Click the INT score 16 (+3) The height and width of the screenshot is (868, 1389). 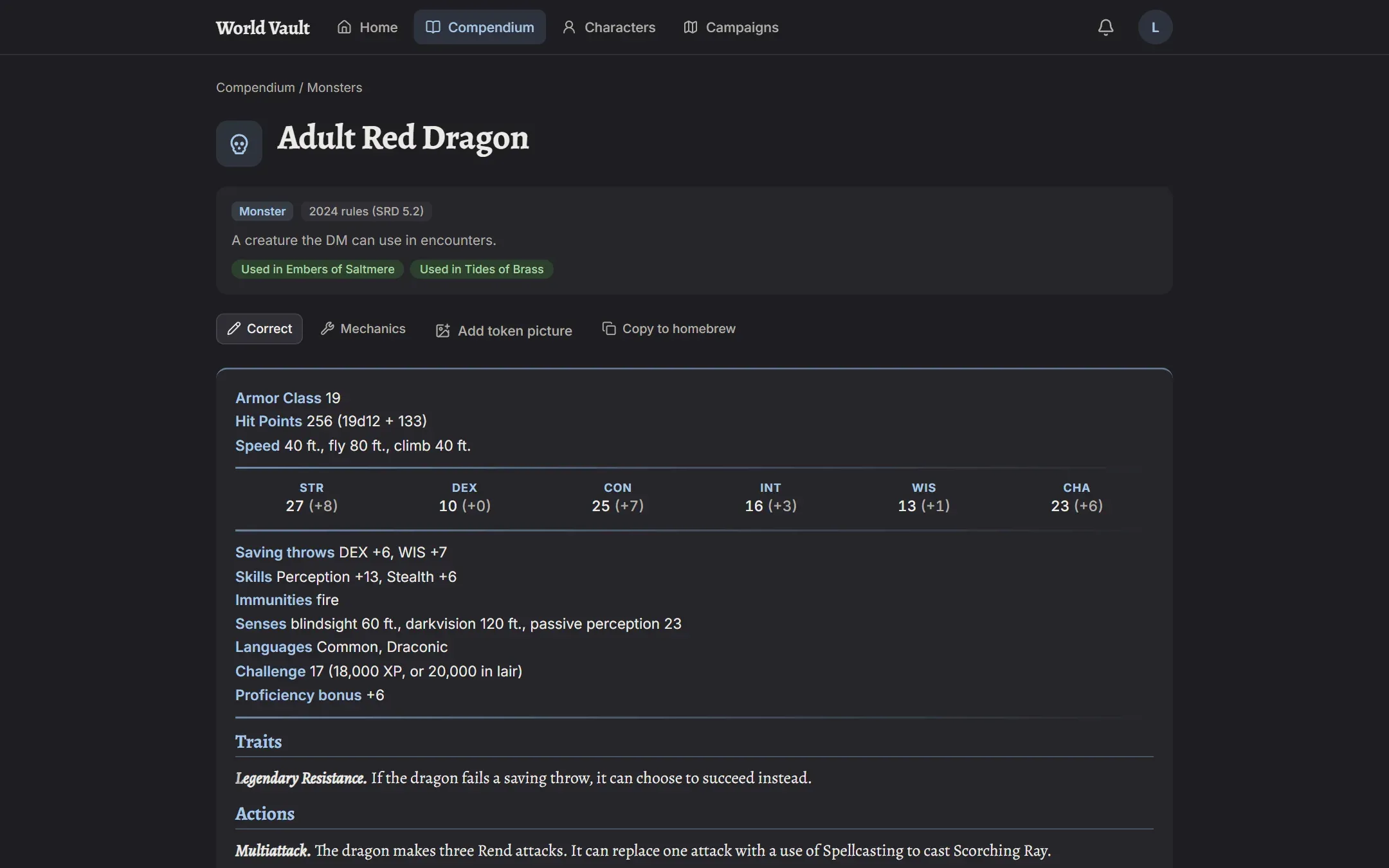click(x=770, y=506)
